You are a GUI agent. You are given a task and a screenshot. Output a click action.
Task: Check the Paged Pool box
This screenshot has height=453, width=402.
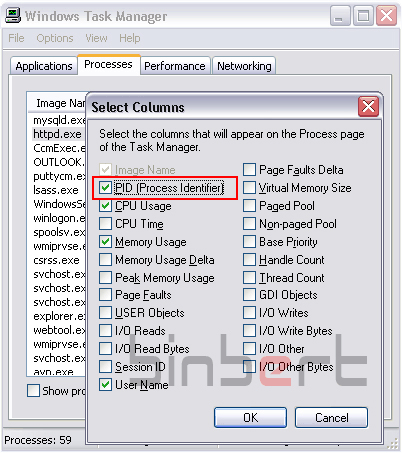249,206
